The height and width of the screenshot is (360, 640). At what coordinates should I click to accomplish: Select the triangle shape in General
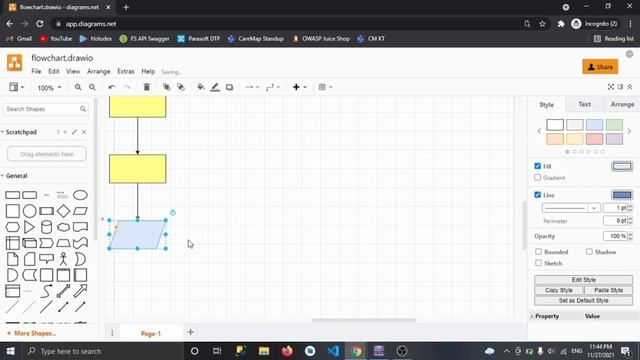pos(29,227)
